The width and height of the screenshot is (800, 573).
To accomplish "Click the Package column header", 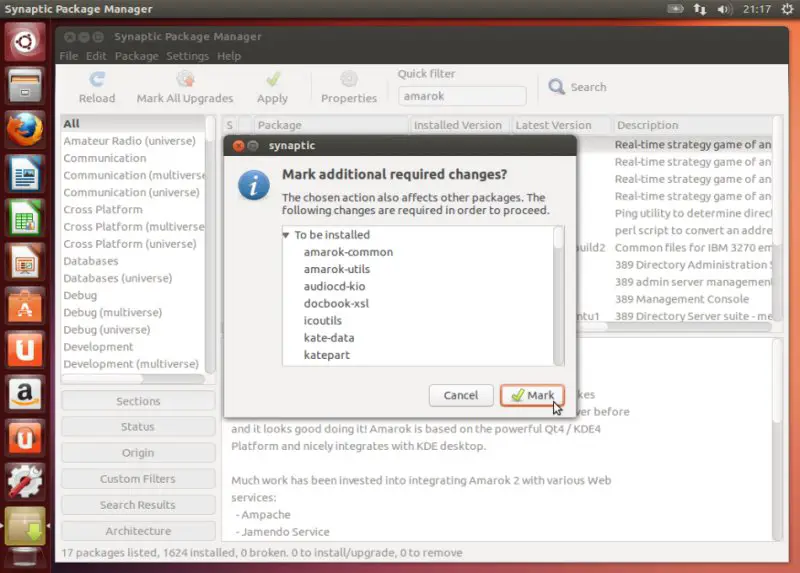I will coord(331,125).
